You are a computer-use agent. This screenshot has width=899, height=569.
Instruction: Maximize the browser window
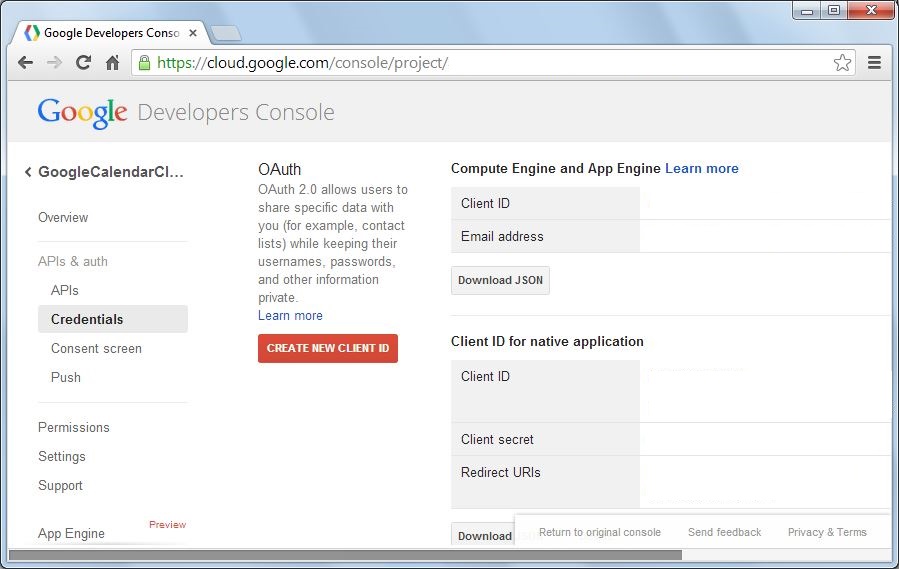(x=834, y=10)
